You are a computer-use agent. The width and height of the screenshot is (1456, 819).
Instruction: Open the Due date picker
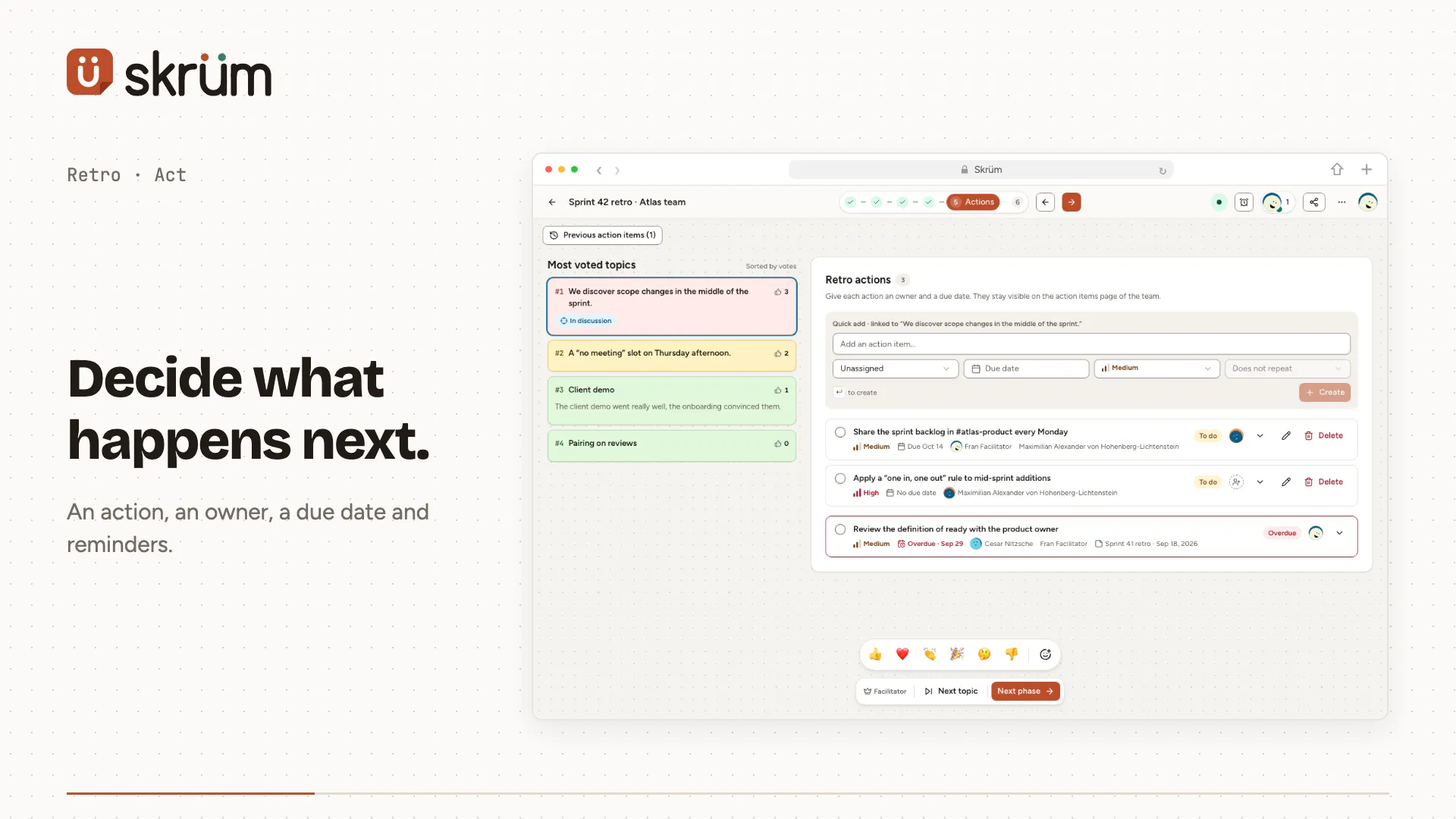[x=1026, y=369]
